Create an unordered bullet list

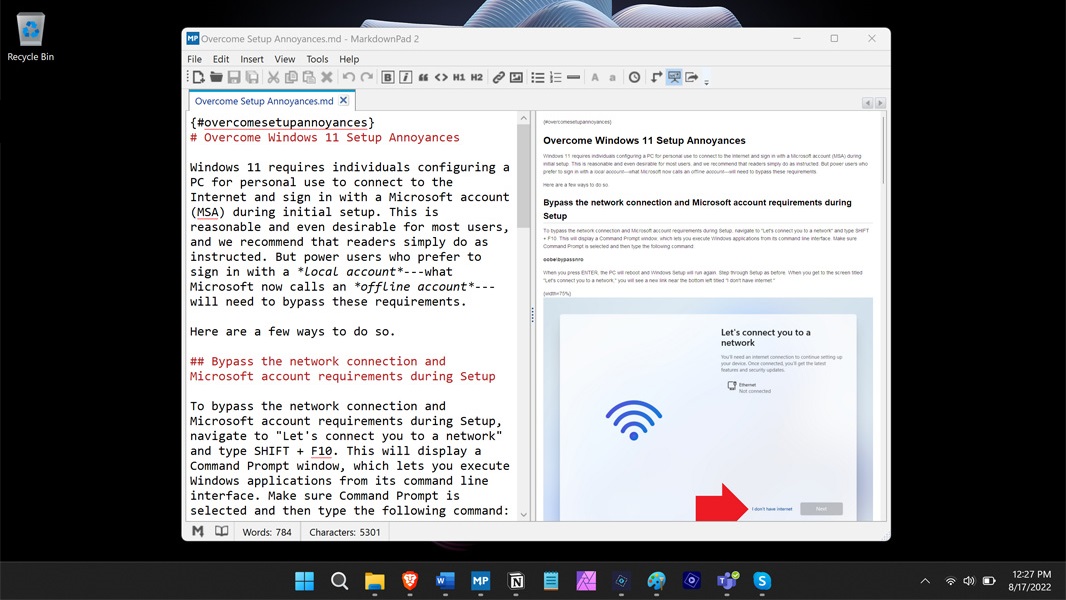(x=538, y=77)
